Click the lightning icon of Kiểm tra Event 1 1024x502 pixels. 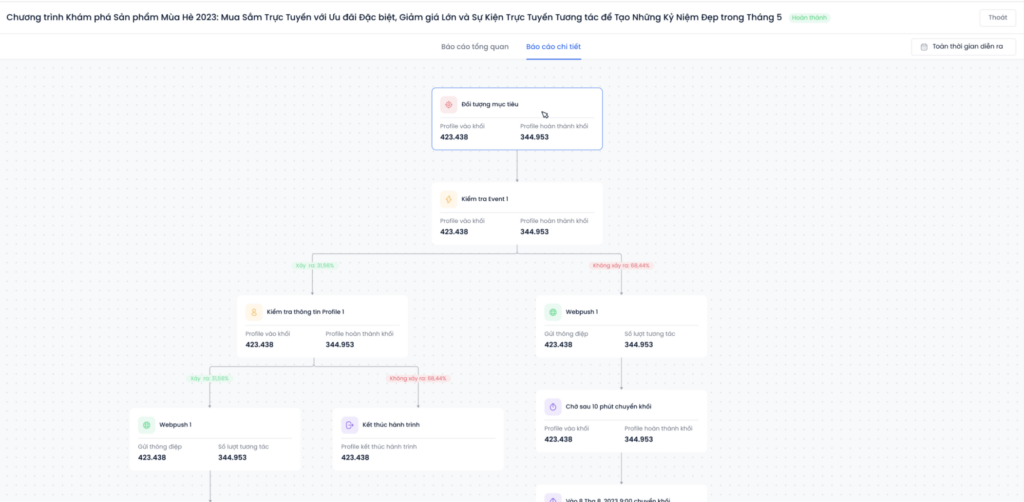449,199
